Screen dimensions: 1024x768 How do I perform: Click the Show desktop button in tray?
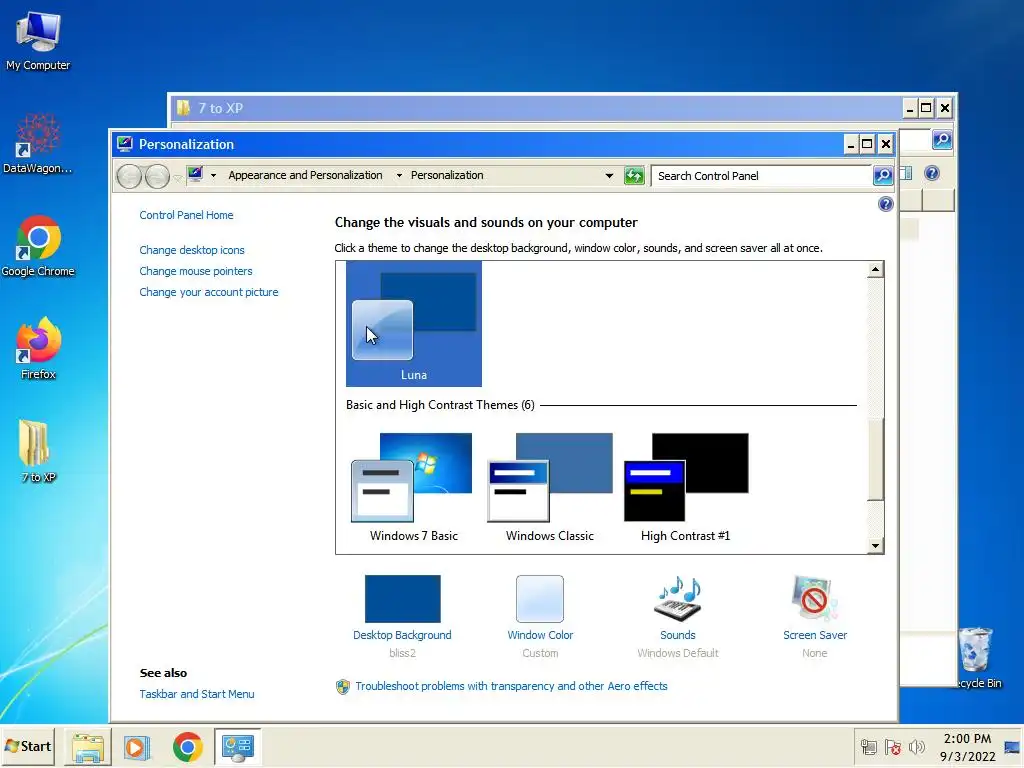coord(1012,747)
